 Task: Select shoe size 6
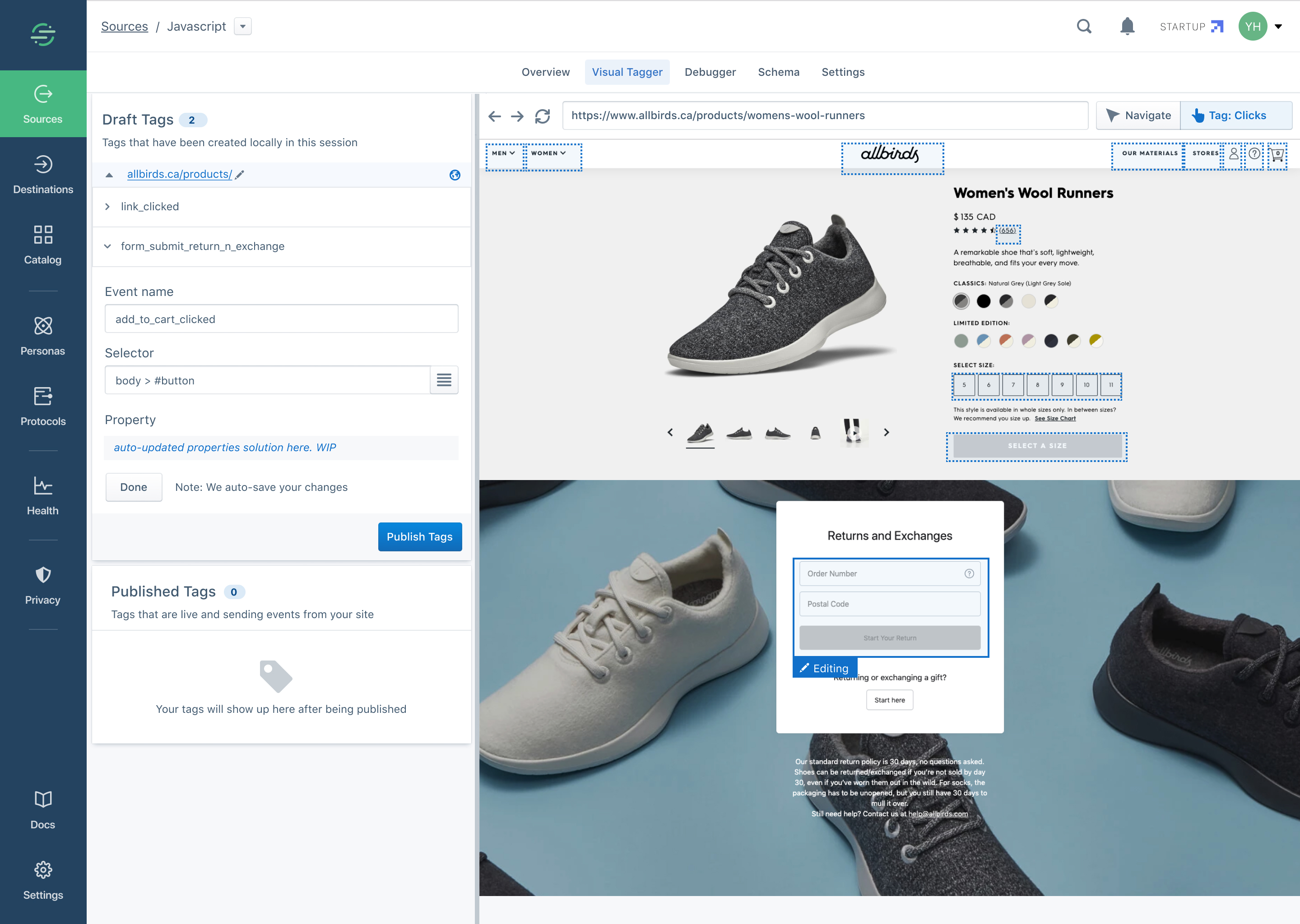click(x=988, y=385)
